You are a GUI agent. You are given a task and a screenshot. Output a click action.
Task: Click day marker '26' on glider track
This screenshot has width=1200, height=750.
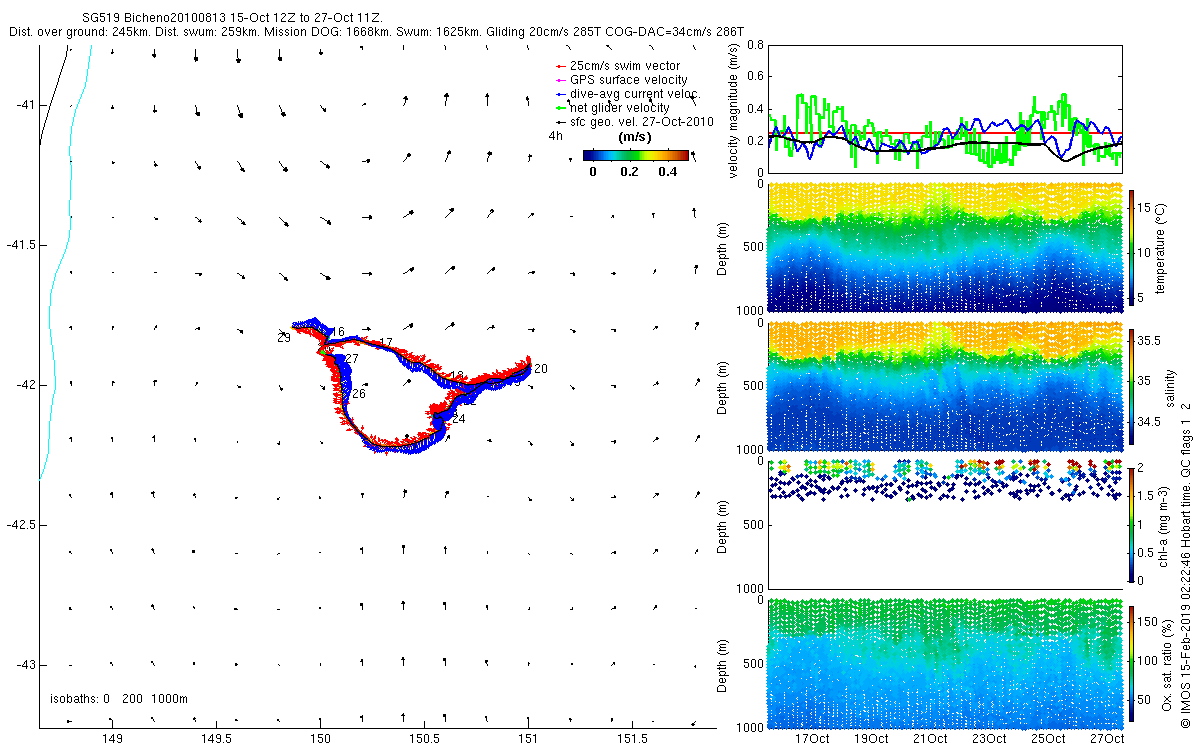coord(359,394)
